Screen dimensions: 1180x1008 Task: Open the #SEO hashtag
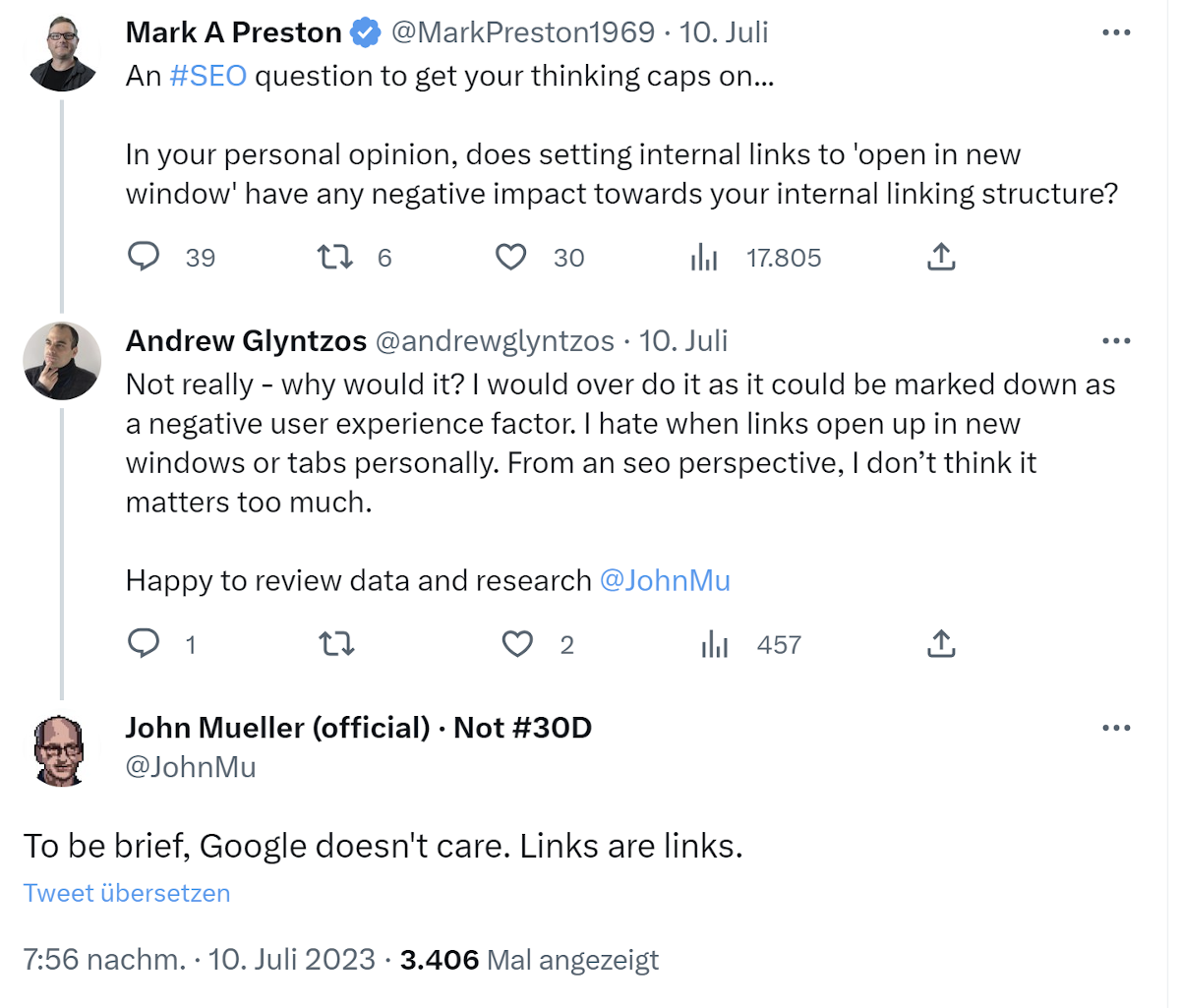pos(207,75)
